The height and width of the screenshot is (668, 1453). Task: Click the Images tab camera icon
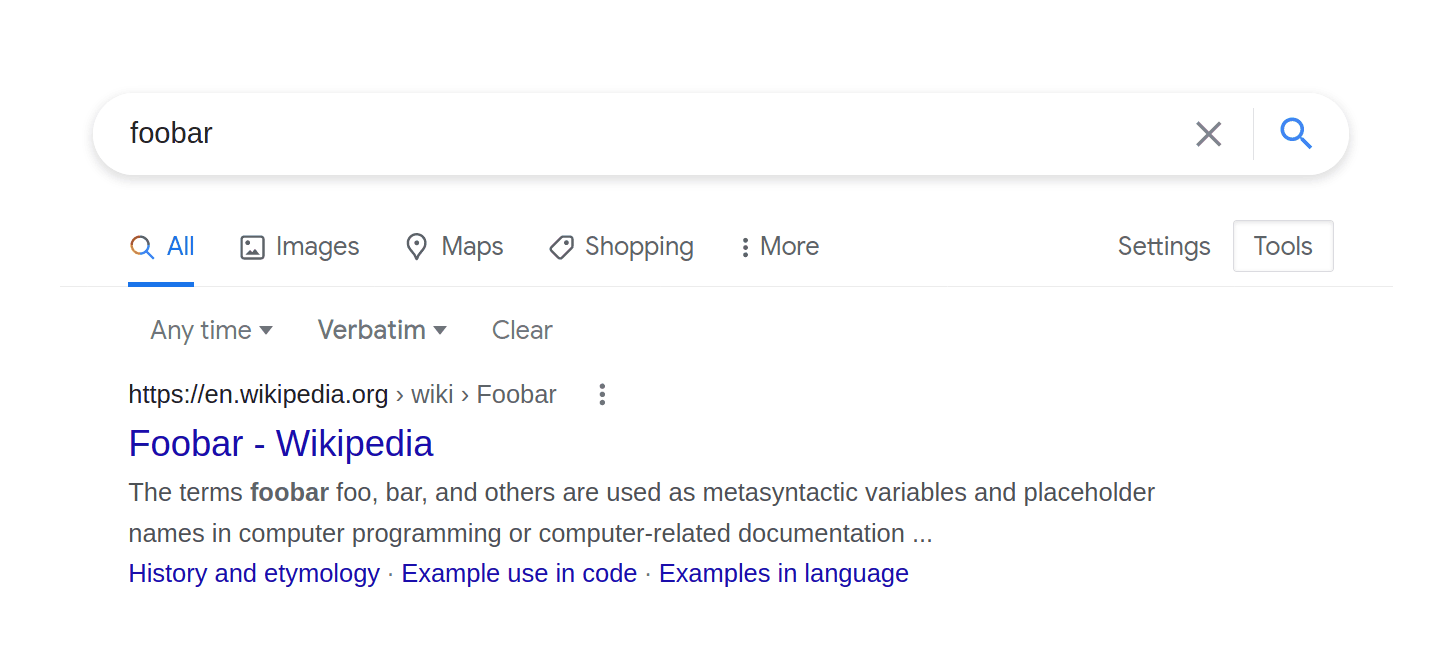pyautogui.click(x=252, y=246)
